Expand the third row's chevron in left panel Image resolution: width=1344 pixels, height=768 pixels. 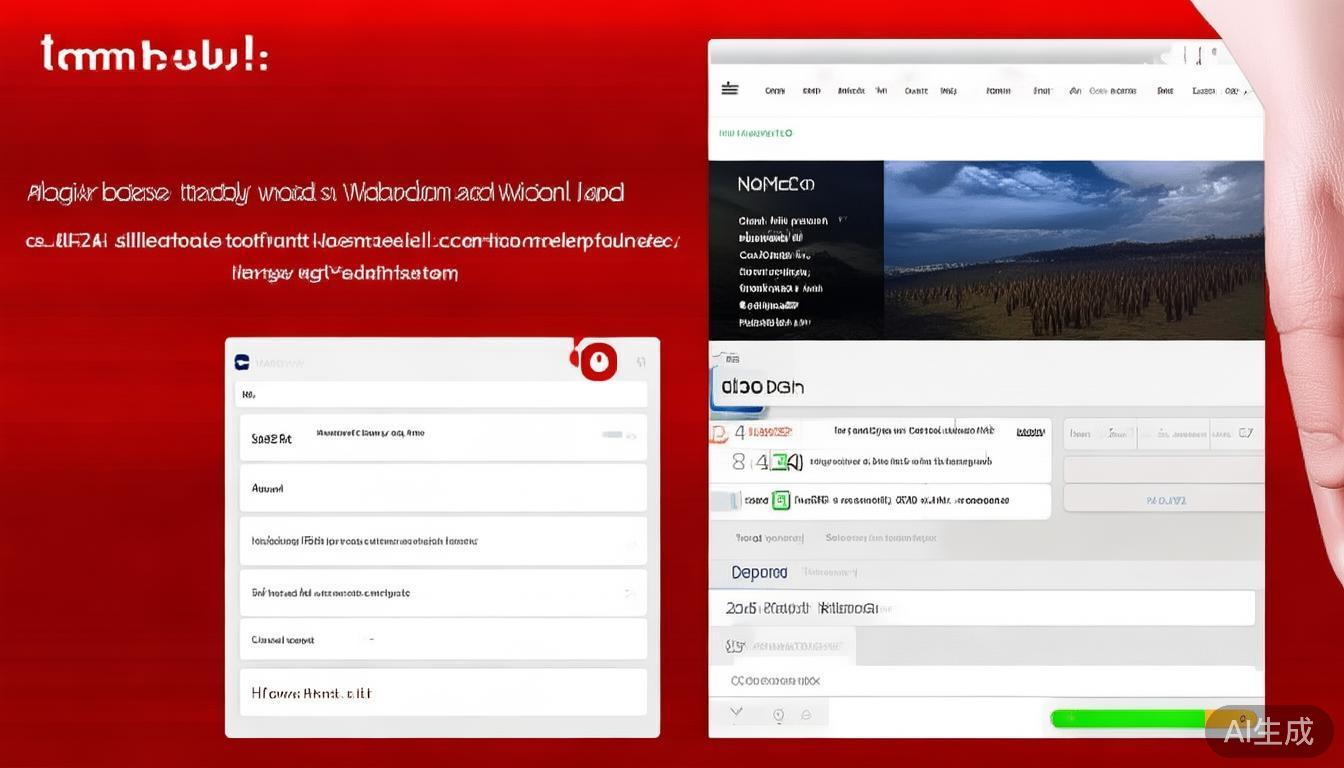pyautogui.click(x=630, y=543)
